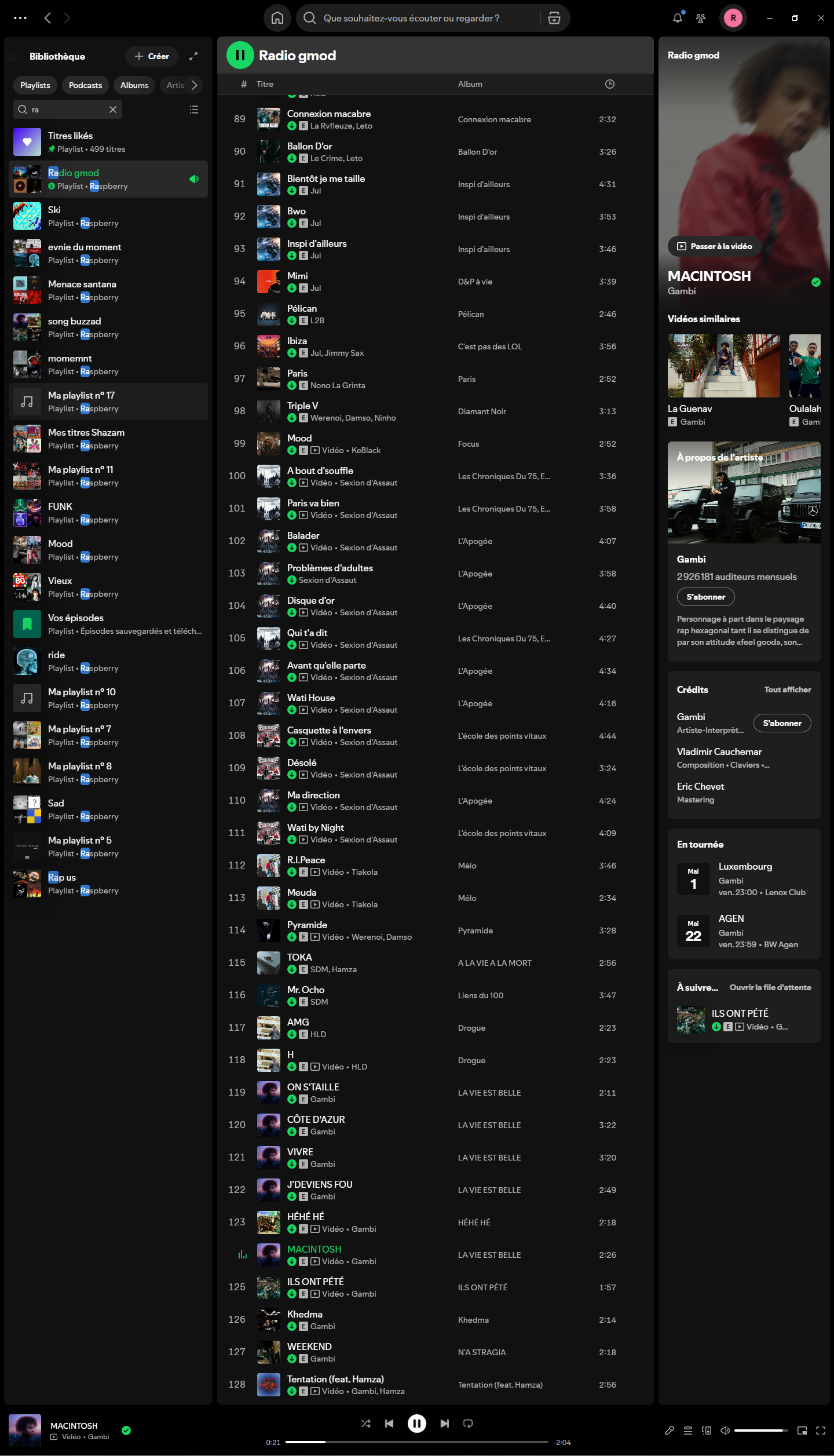Expand the library panel with arrows icon
Viewport: 834px width, 1456px height.
193,56
